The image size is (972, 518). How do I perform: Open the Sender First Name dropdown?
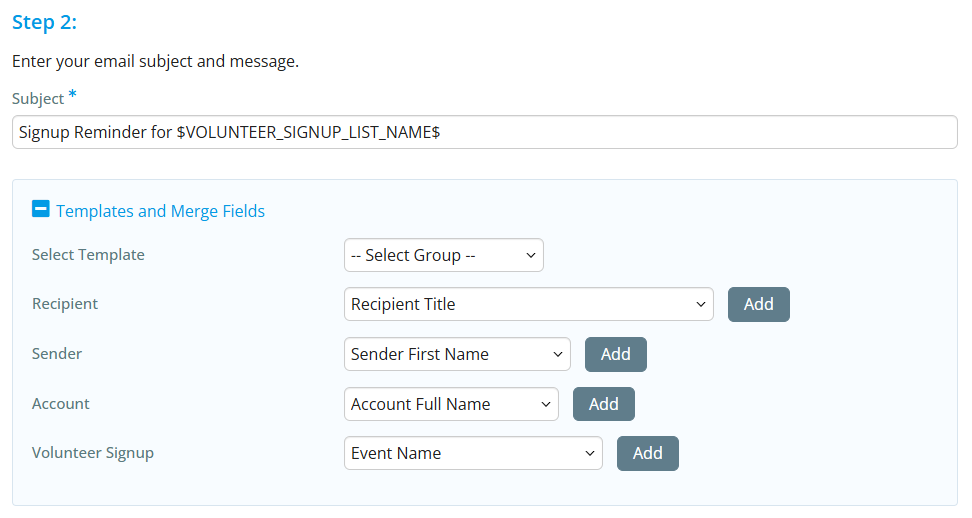click(456, 354)
